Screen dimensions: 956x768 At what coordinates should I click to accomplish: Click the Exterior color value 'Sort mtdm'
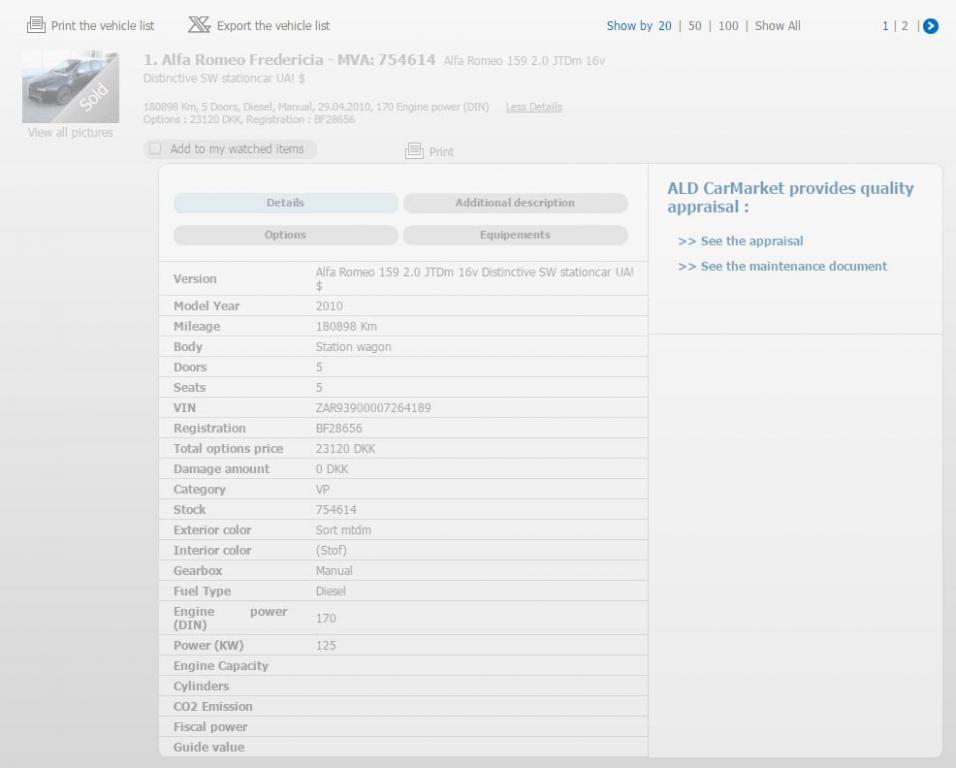[343, 530]
